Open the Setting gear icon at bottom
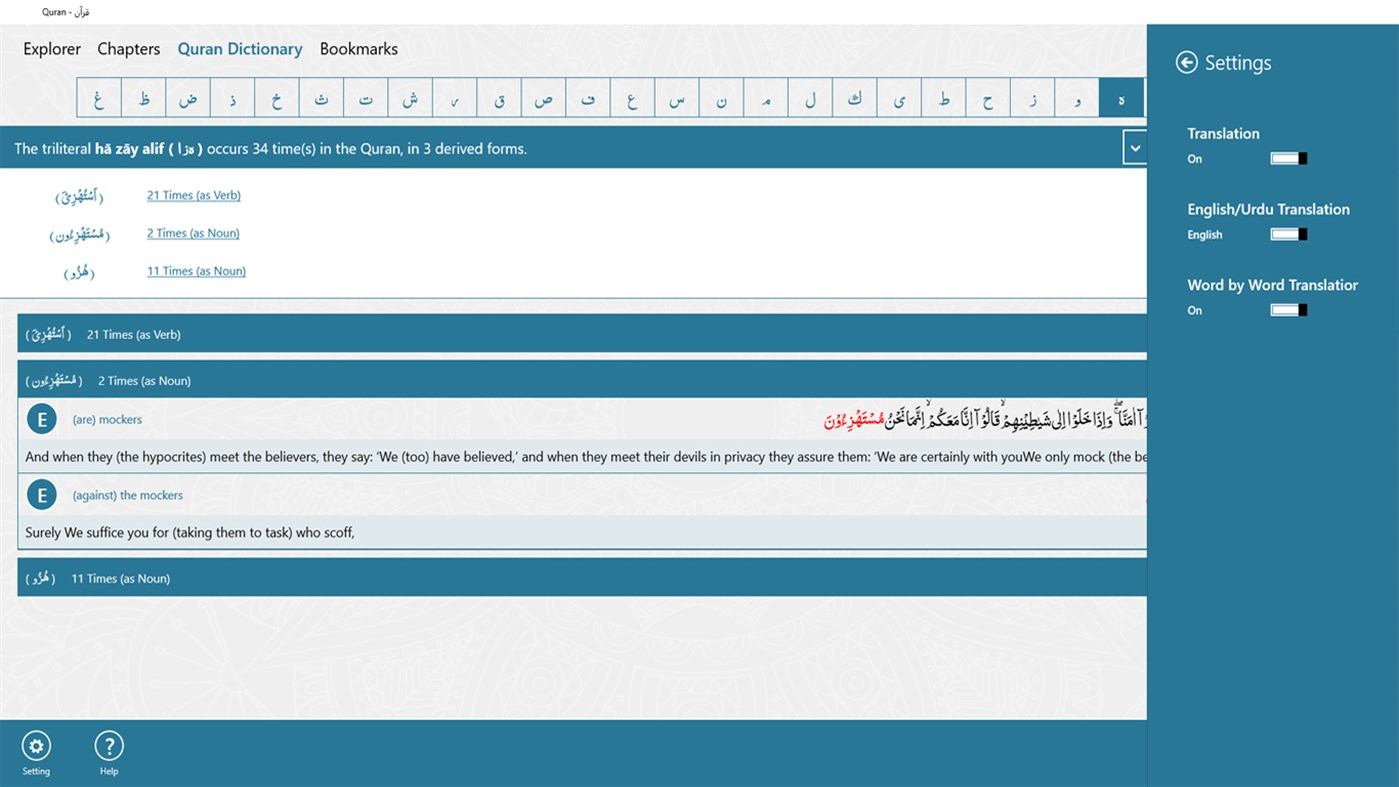 tap(36, 745)
